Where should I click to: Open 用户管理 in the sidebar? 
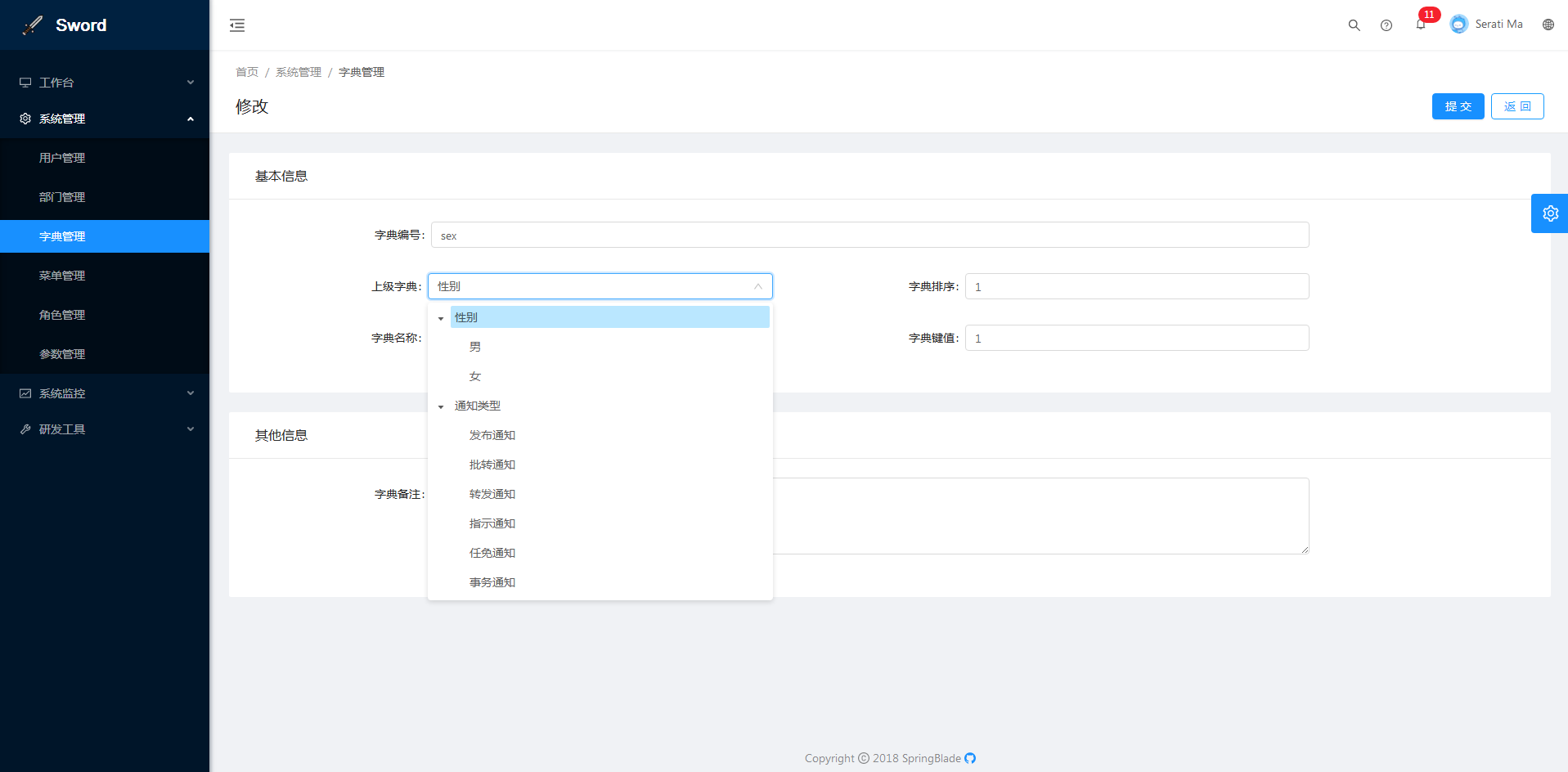point(62,158)
